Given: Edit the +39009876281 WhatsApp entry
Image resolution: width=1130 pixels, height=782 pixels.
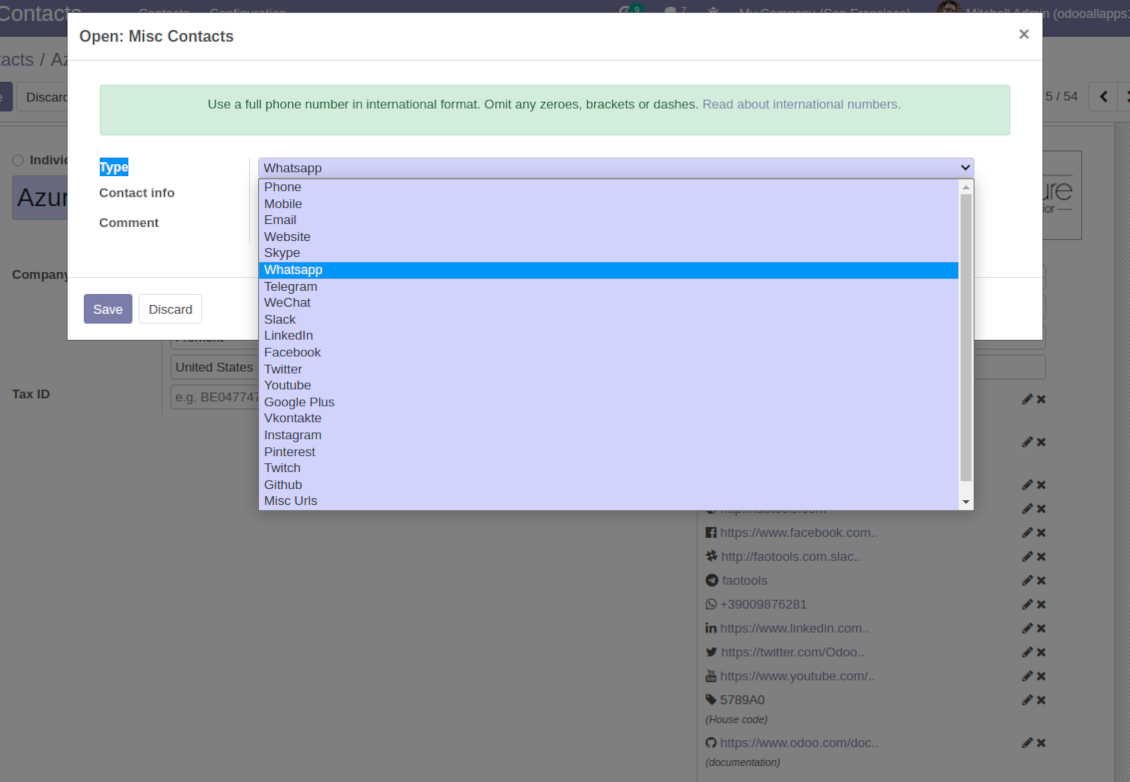Looking at the screenshot, I should (1027, 604).
